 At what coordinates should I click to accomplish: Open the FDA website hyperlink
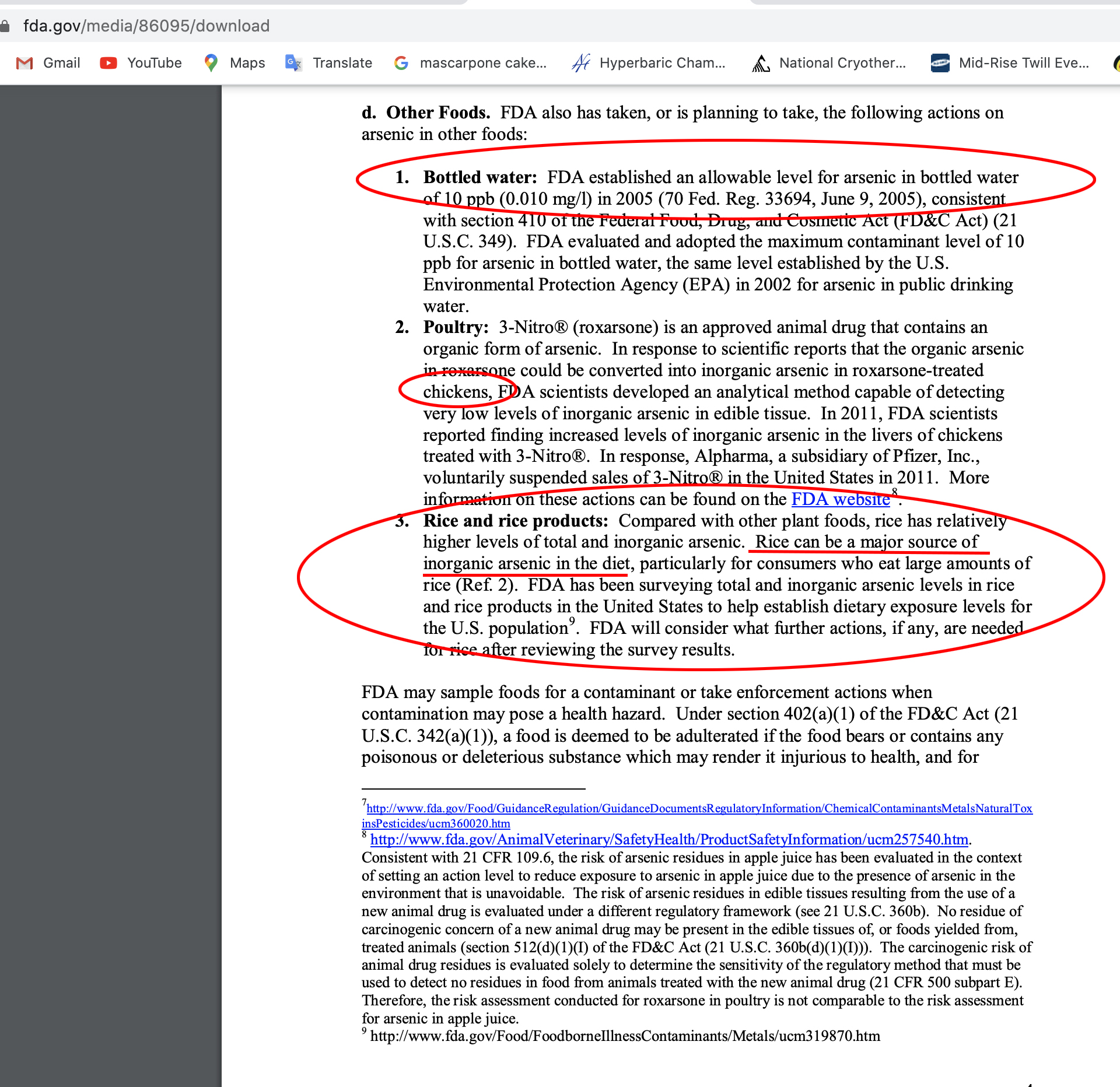840,499
